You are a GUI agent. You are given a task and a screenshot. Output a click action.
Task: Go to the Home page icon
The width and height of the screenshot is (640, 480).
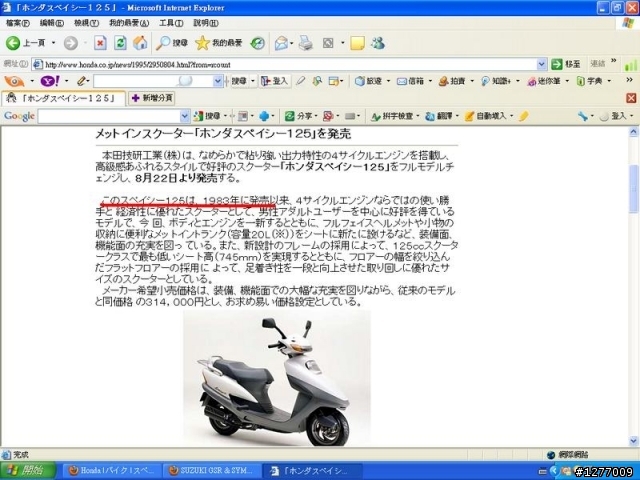pos(140,43)
